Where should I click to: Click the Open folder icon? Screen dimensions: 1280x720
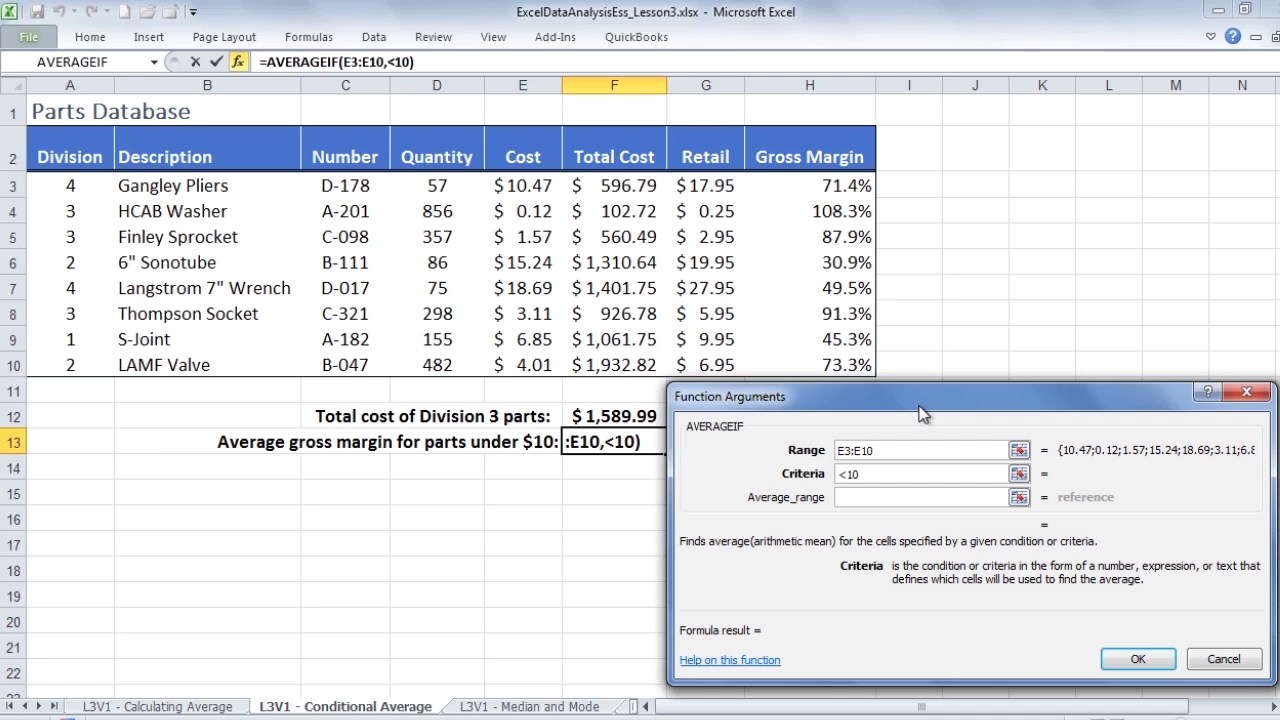click(148, 12)
